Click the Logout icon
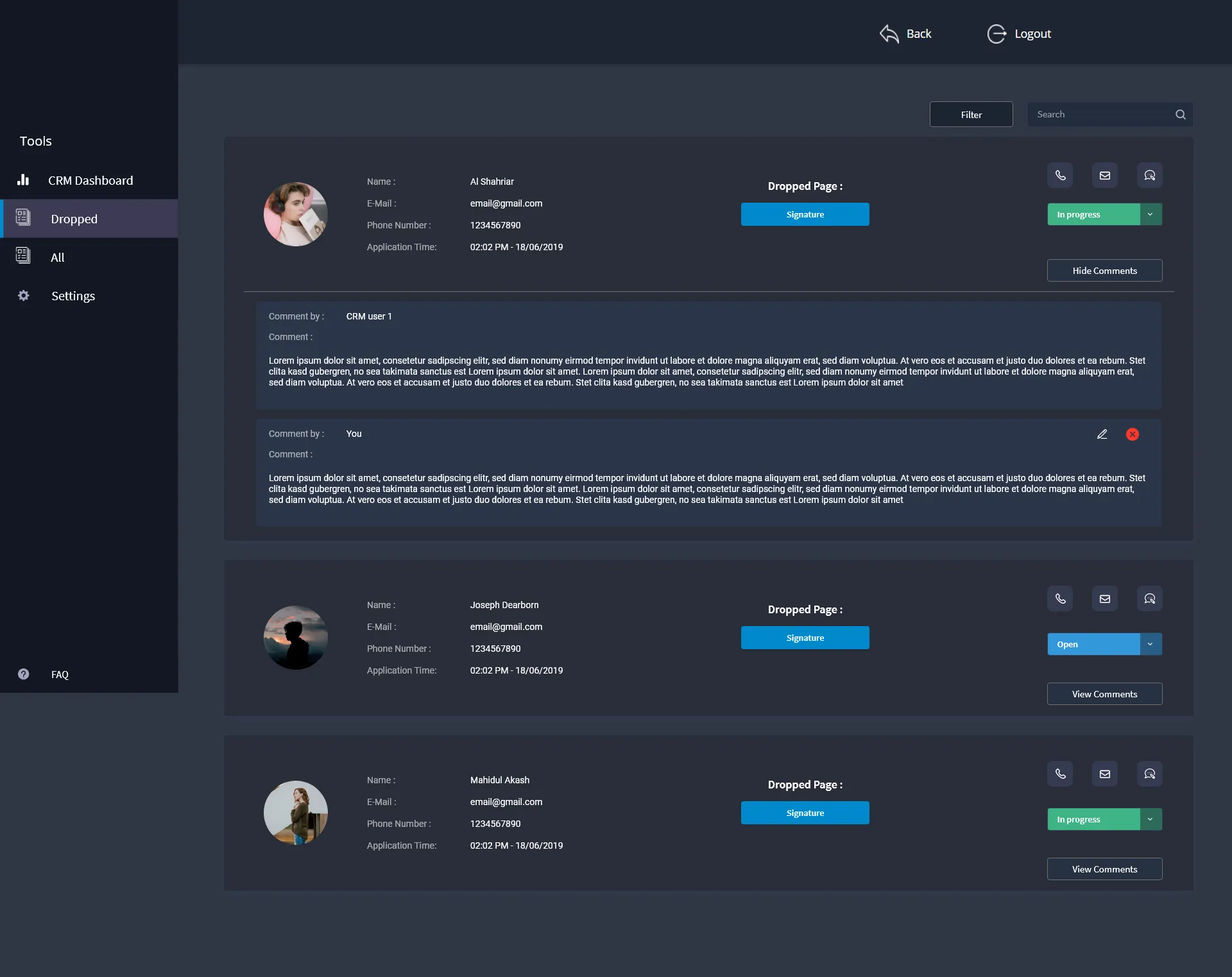This screenshot has width=1232, height=977. (x=997, y=34)
